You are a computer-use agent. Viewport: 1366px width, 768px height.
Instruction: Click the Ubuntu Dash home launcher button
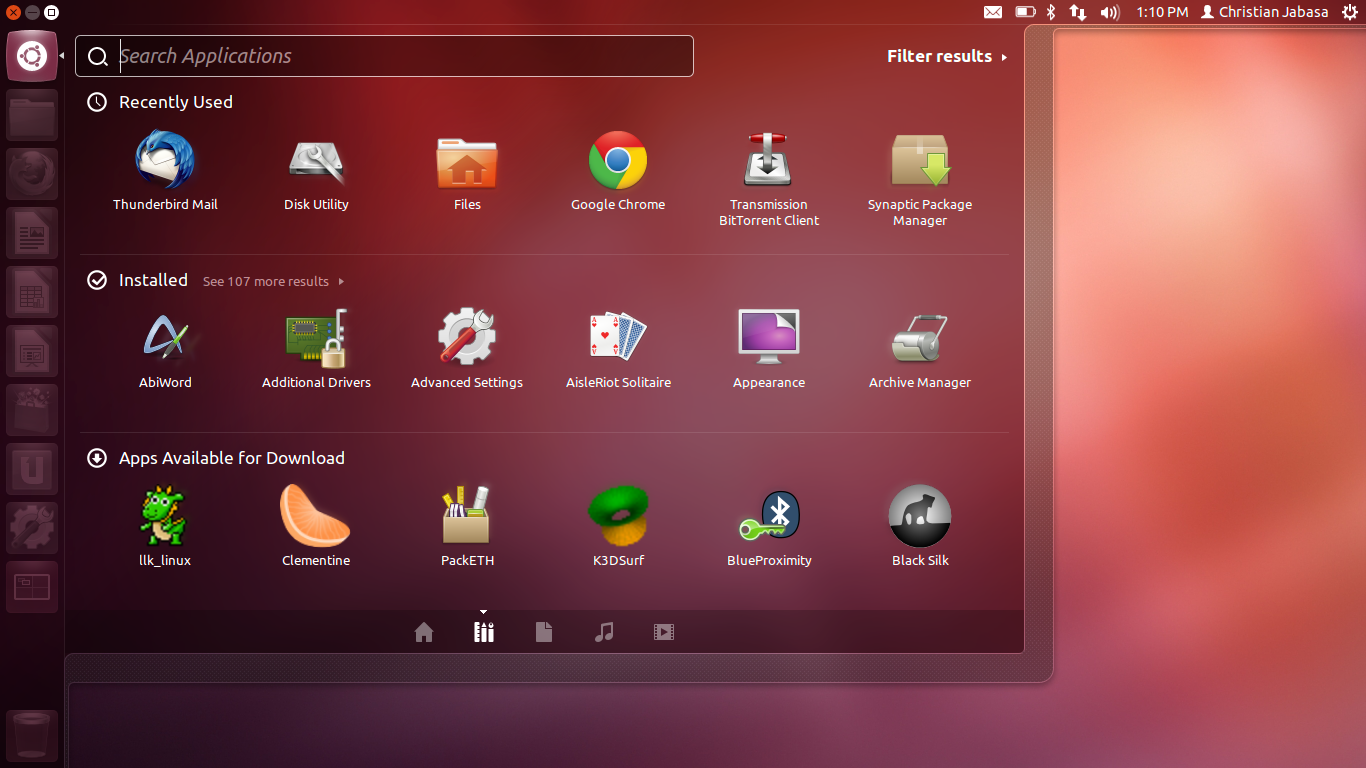pos(32,56)
